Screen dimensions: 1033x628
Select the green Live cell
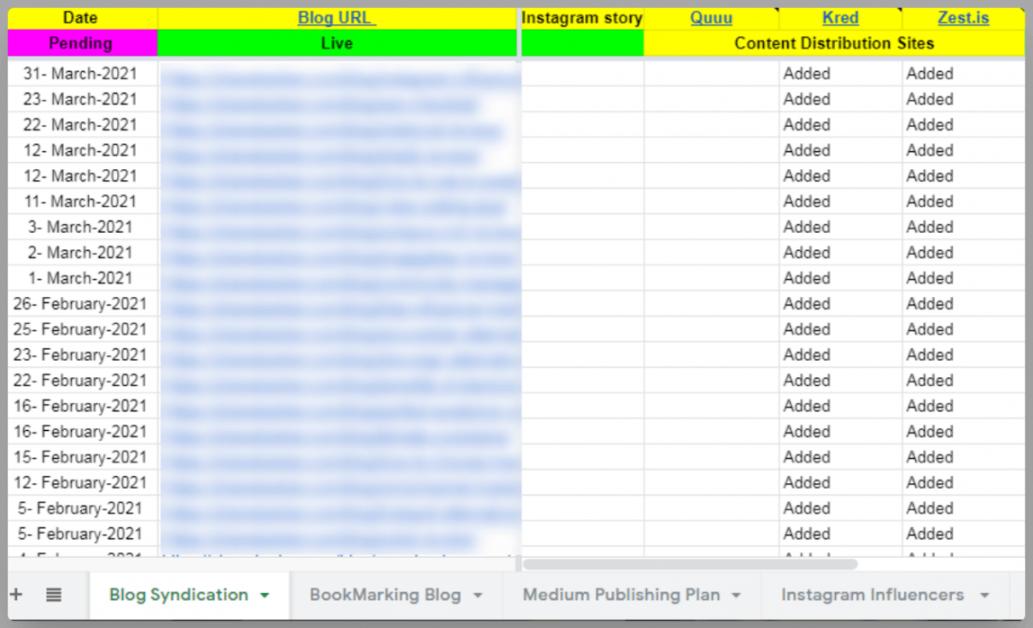[337, 43]
